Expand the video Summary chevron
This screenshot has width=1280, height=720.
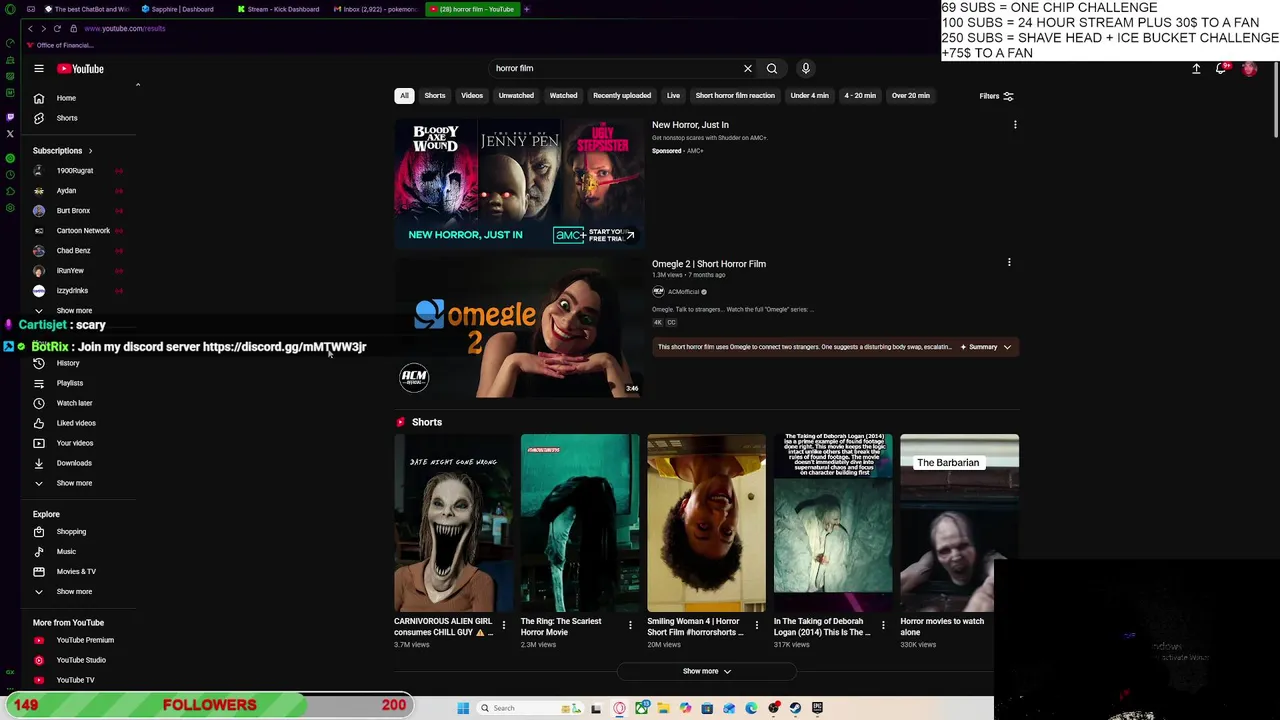(1007, 347)
